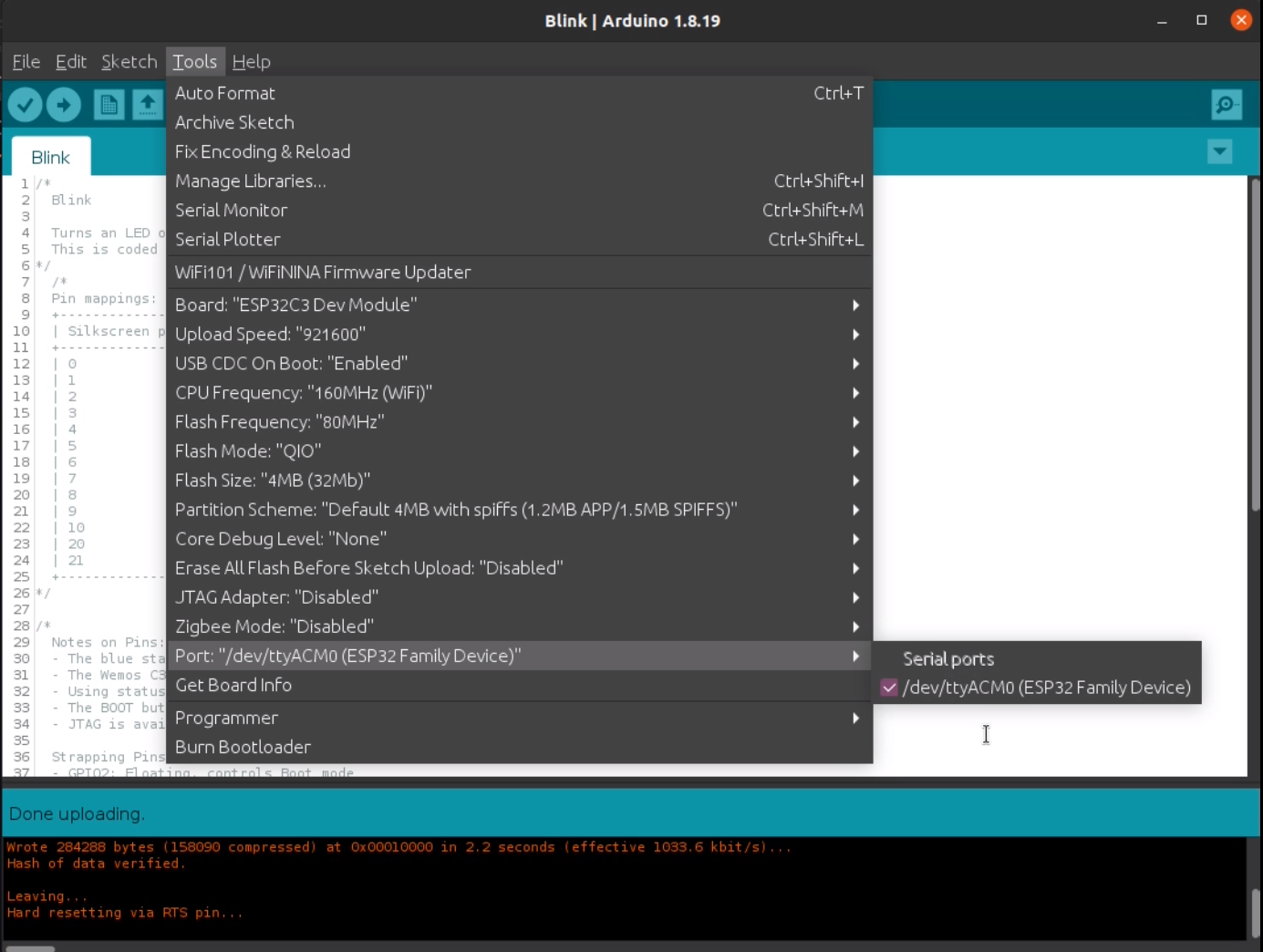Click the Open sketch up-arrow icon
Image resolution: width=1263 pixels, height=952 pixels.
point(147,105)
